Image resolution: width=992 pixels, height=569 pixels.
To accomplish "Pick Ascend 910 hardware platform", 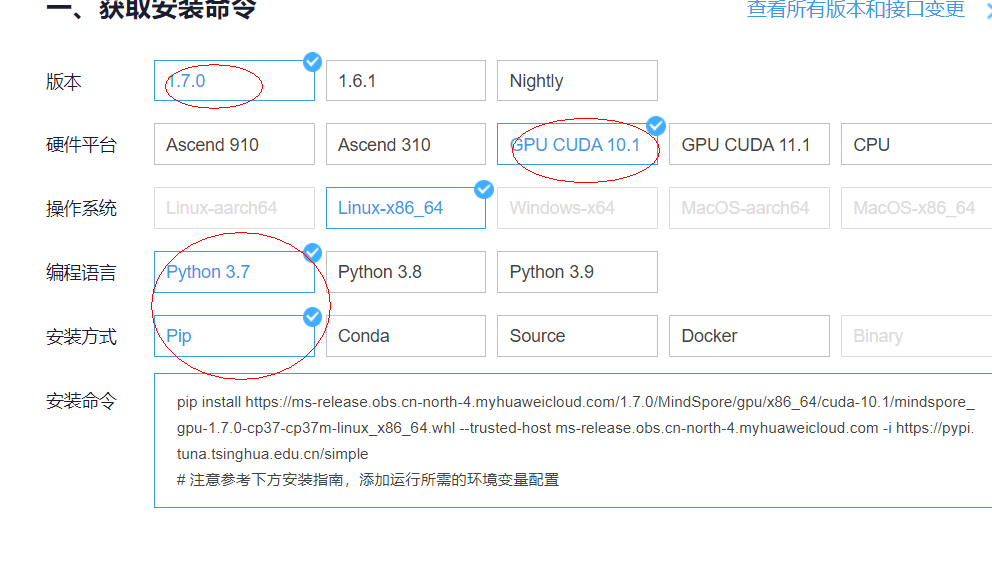I will (234, 145).
